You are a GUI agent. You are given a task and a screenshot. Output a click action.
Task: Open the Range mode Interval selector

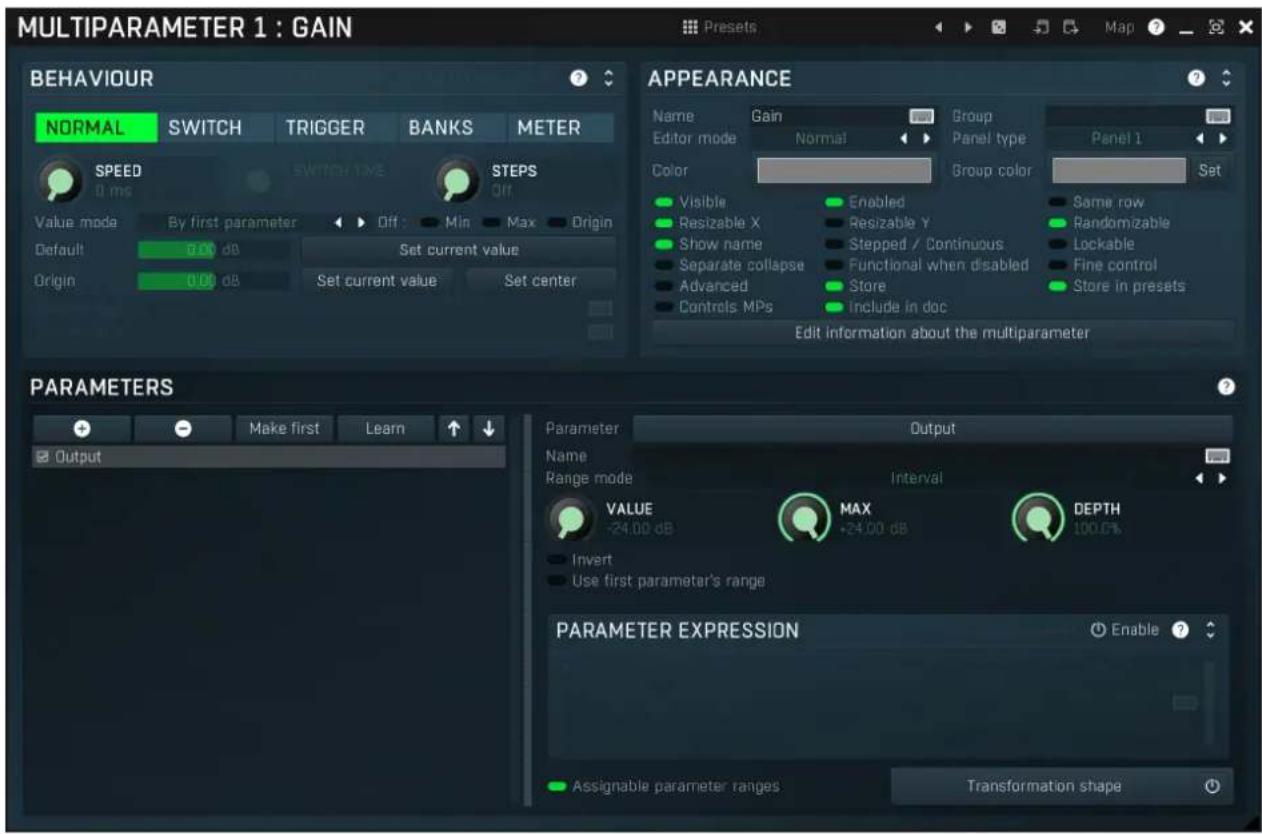[917, 478]
